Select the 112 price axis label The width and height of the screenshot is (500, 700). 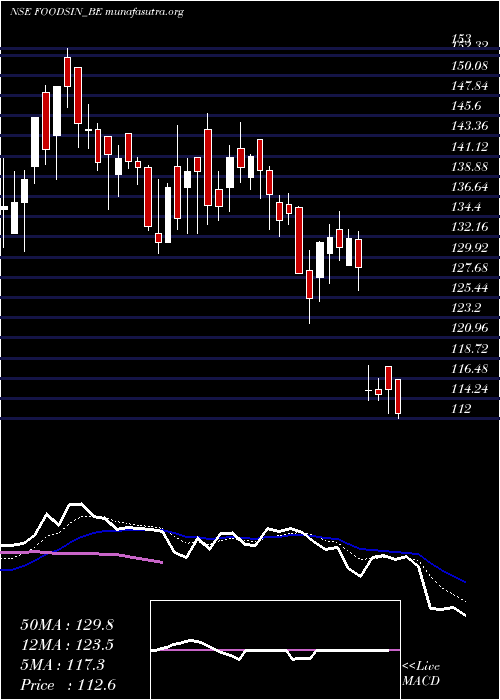point(461,408)
